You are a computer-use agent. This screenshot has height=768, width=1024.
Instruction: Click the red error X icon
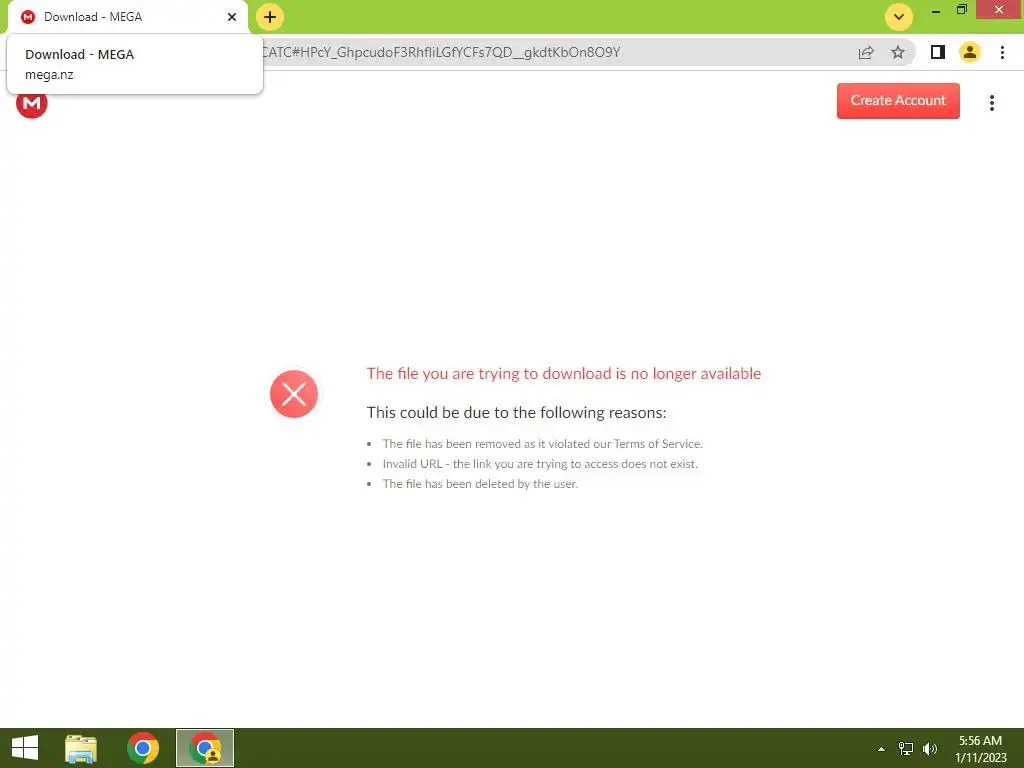point(294,394)
